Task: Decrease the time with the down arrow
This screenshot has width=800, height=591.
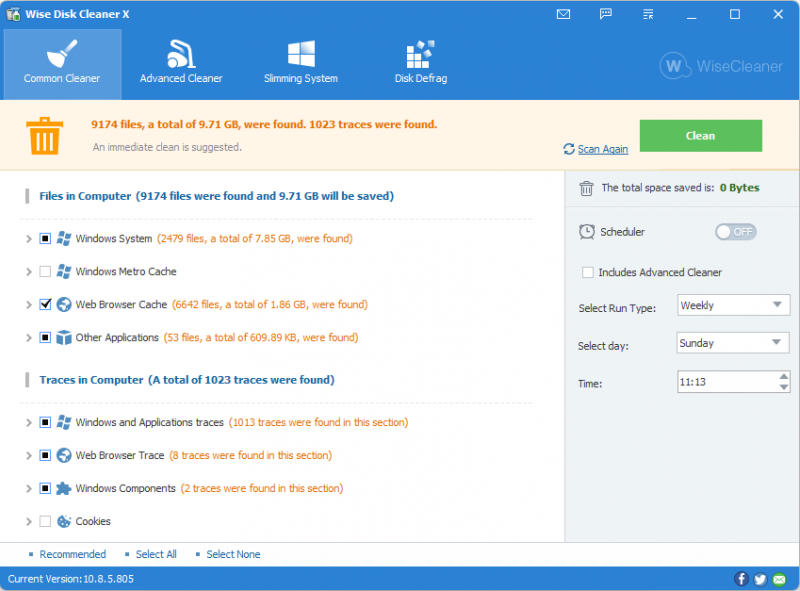Action: pos(784,387)
